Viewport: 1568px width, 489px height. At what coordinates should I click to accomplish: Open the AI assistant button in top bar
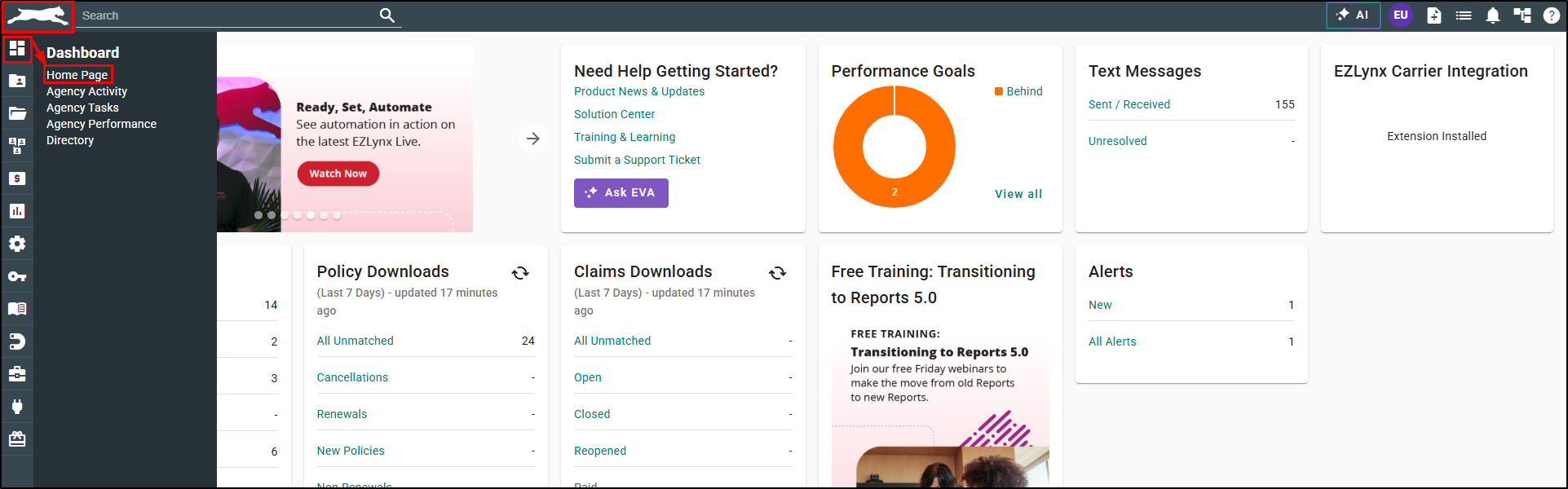click(1354, 15)
